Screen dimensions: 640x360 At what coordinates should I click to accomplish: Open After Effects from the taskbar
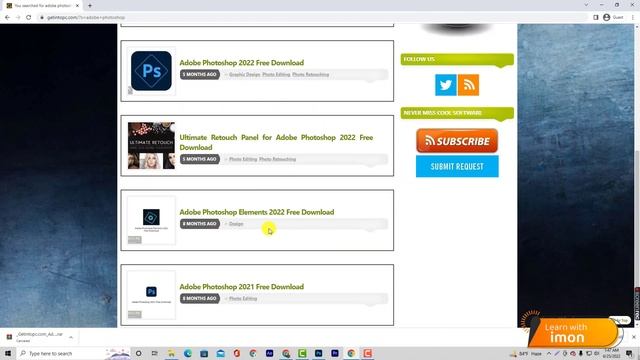(269, 353)
